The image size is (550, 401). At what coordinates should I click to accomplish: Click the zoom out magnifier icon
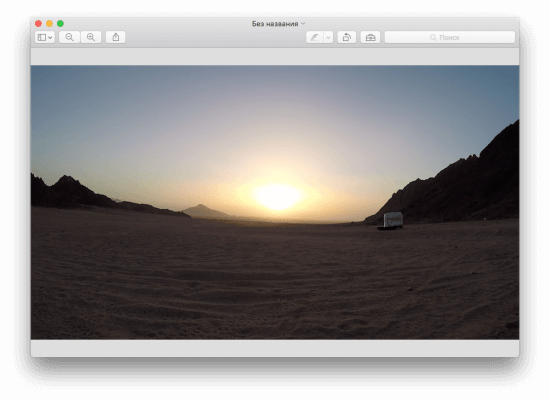69,37
